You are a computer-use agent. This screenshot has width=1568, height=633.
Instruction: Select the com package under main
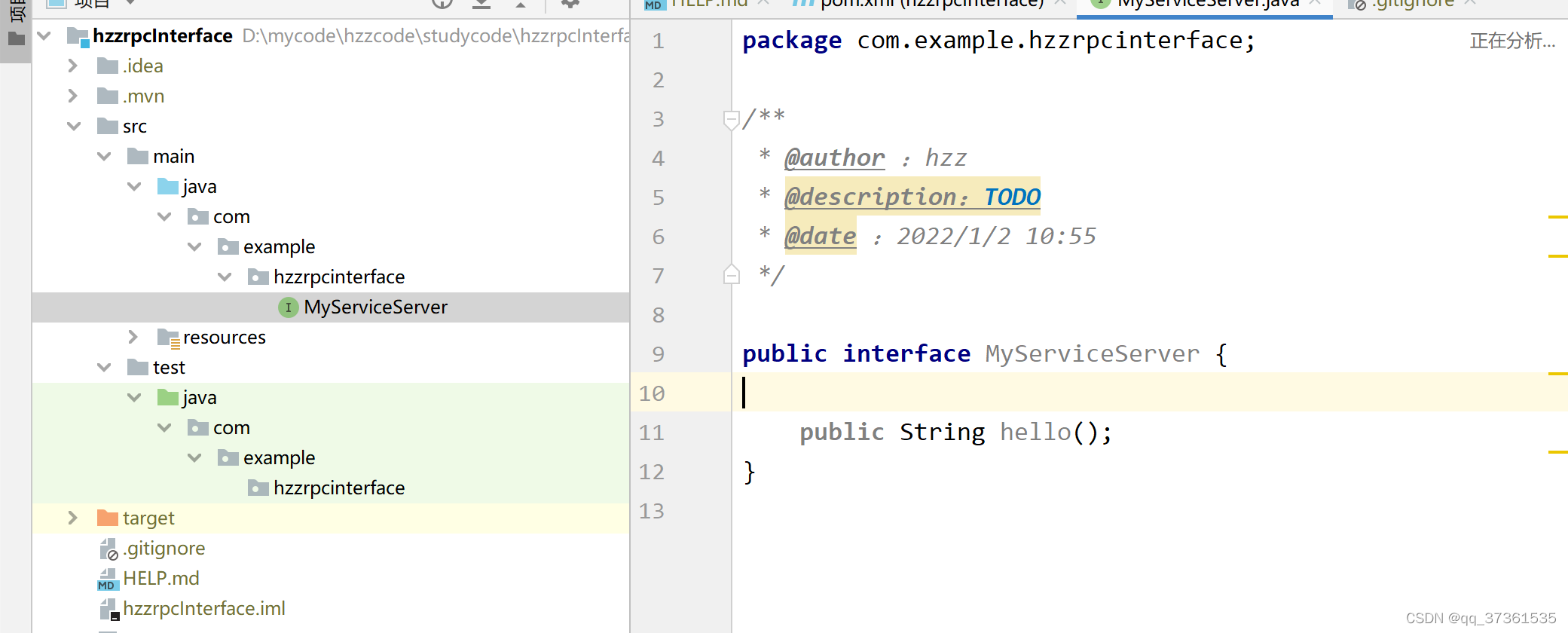pos(231,216)
